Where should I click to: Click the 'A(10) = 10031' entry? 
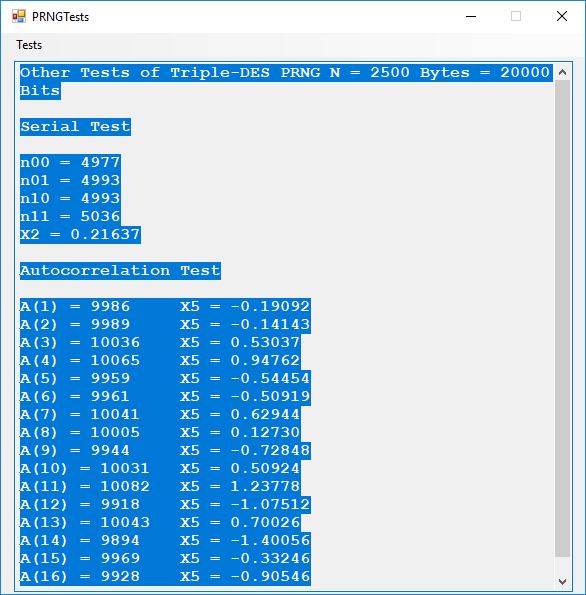click(85, 469)
